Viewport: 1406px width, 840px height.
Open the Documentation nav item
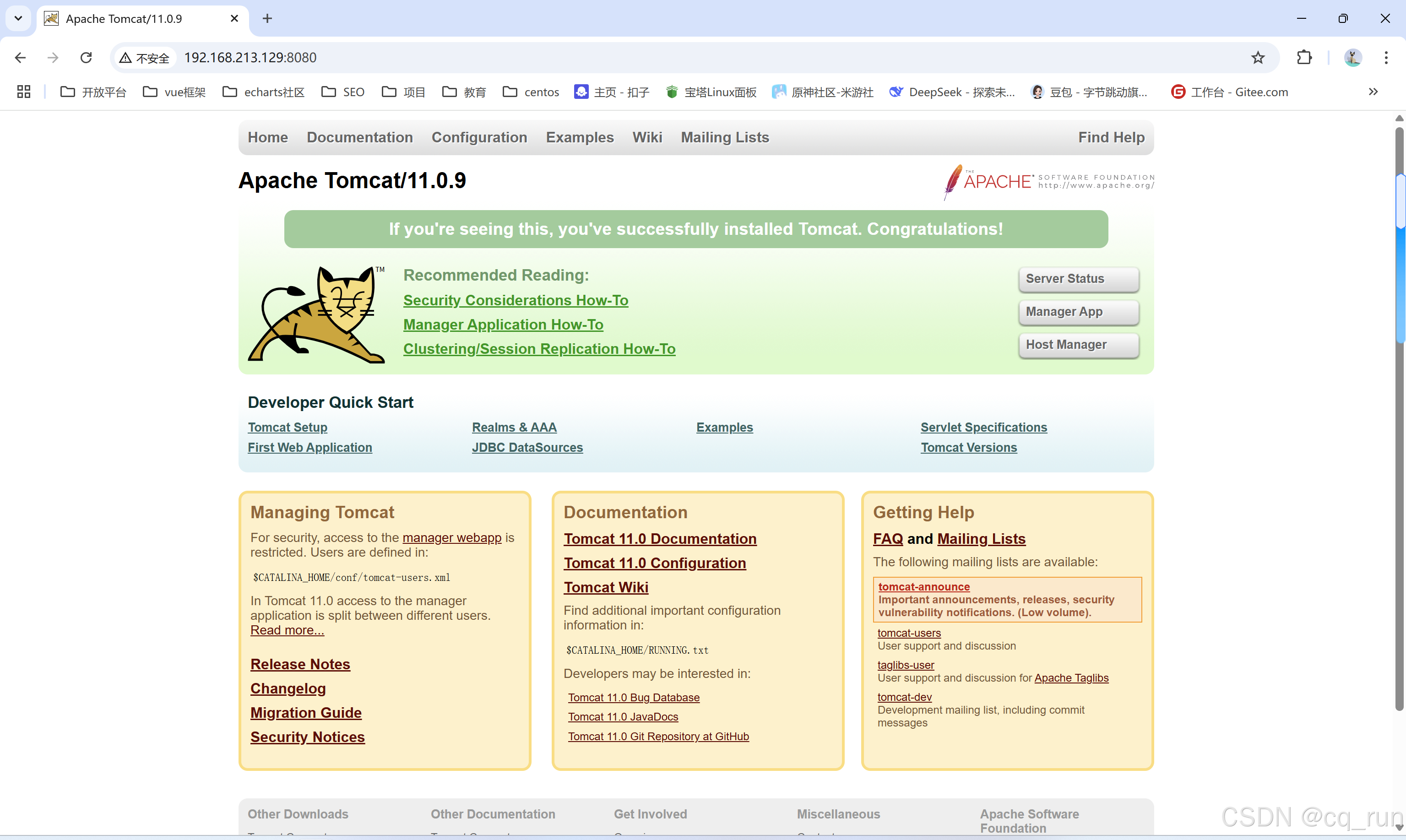(x=360, y=137)
